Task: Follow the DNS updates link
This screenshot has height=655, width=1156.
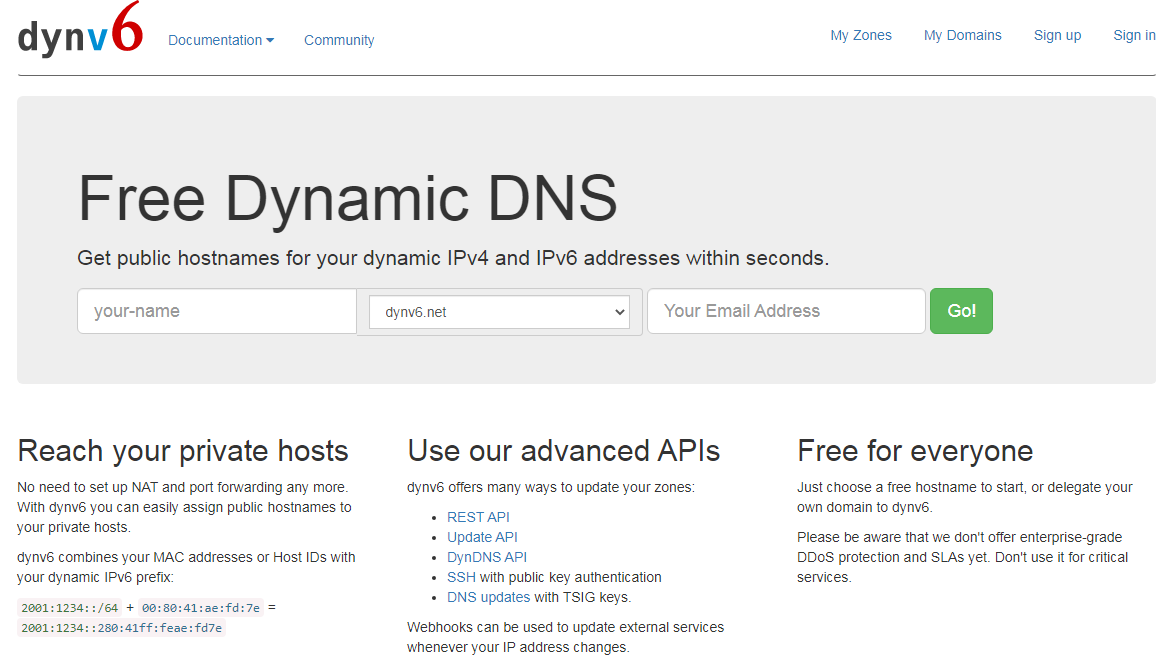Action: coord(488,597)
